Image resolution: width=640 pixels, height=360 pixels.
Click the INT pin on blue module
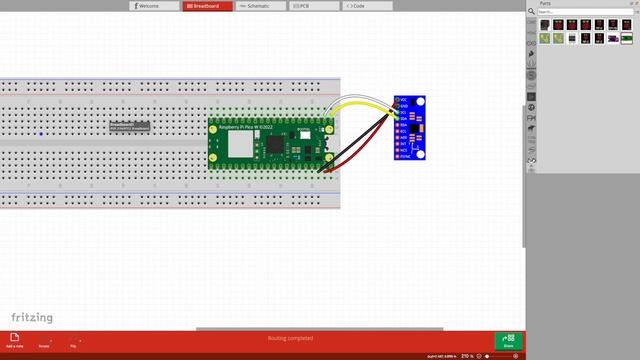click(x=397, y=144)
